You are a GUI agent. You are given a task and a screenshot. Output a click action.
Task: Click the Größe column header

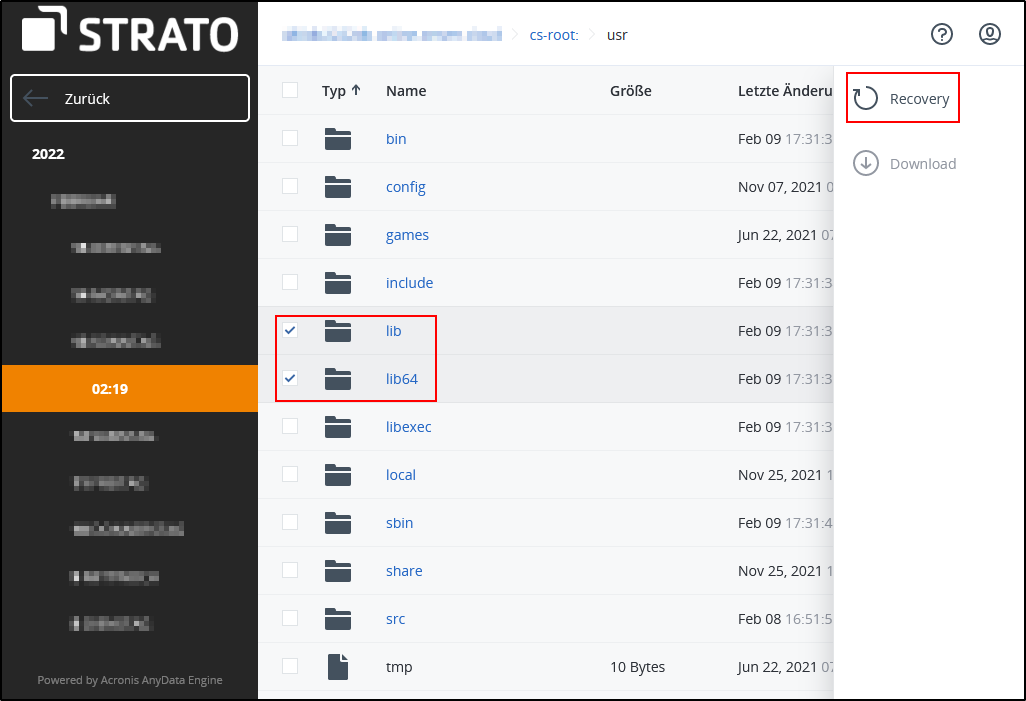click(x=630, y=91)
